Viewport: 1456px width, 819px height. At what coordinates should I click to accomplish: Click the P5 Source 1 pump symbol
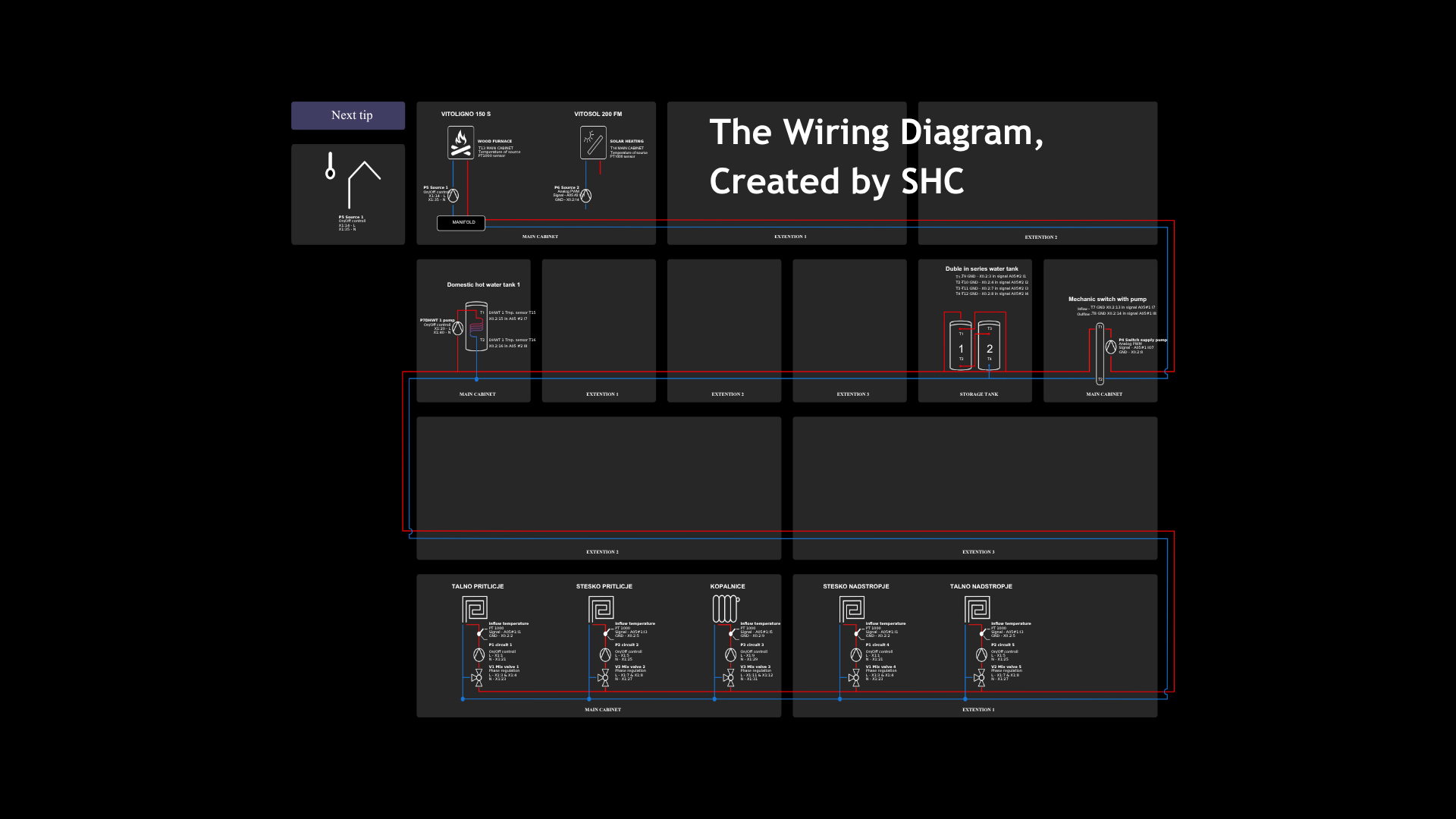point(453,196)
